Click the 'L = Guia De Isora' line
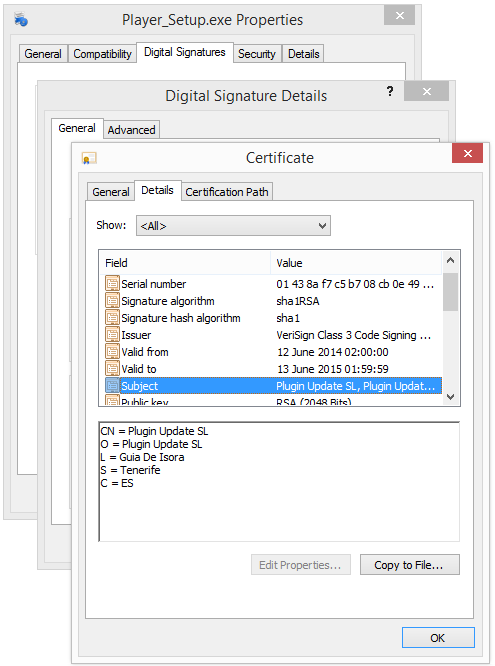Image resolution: width=495 pixels, height=666 pixels. (x=142, y=457)
